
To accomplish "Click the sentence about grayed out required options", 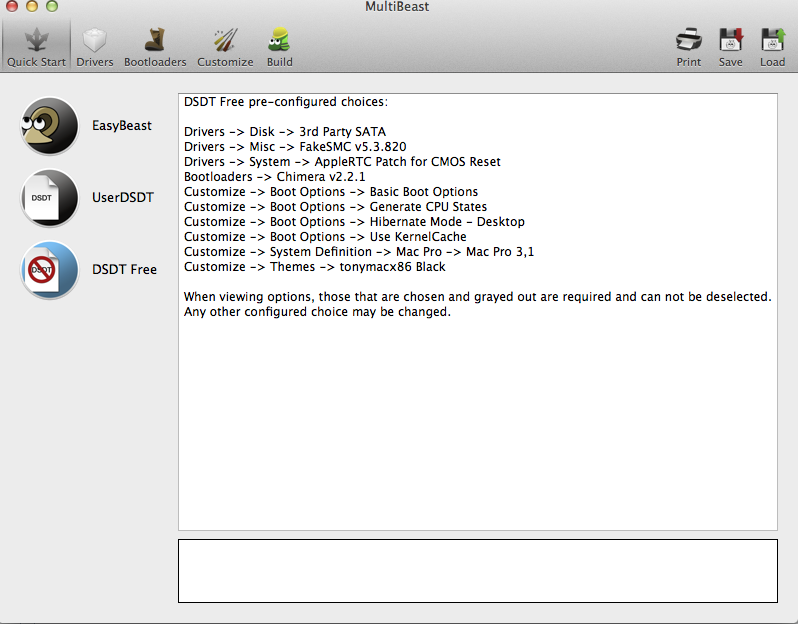I will pyautogui.click(x=477, y=297).
